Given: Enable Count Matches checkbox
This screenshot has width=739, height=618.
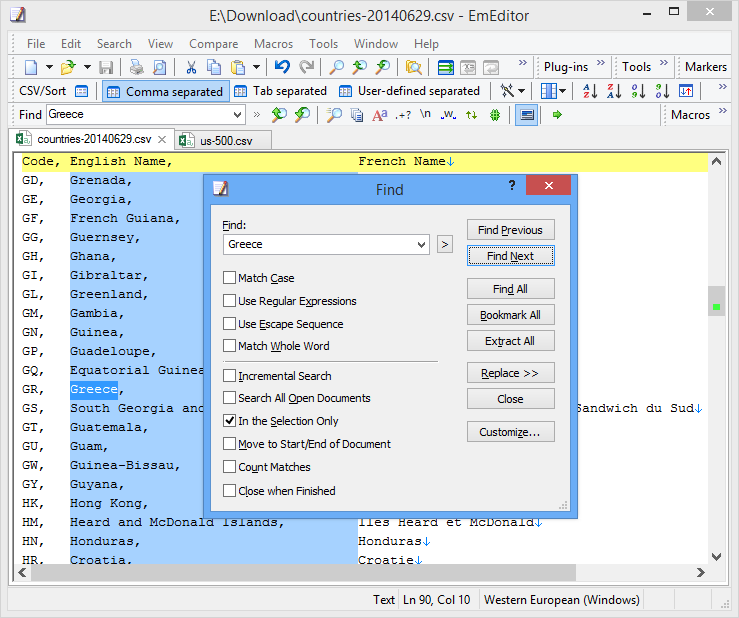Looking at the screenshot, I should (x=230, y=467).
